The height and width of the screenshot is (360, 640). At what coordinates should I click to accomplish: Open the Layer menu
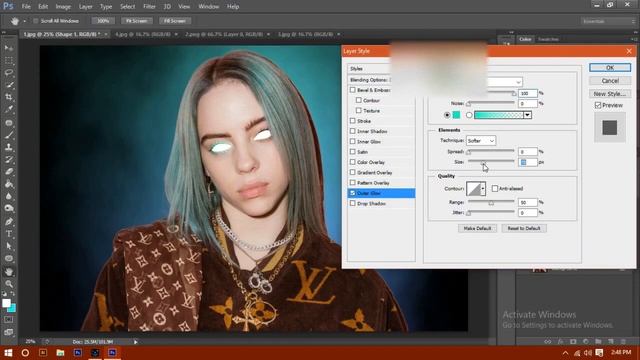tap(85, 7)
